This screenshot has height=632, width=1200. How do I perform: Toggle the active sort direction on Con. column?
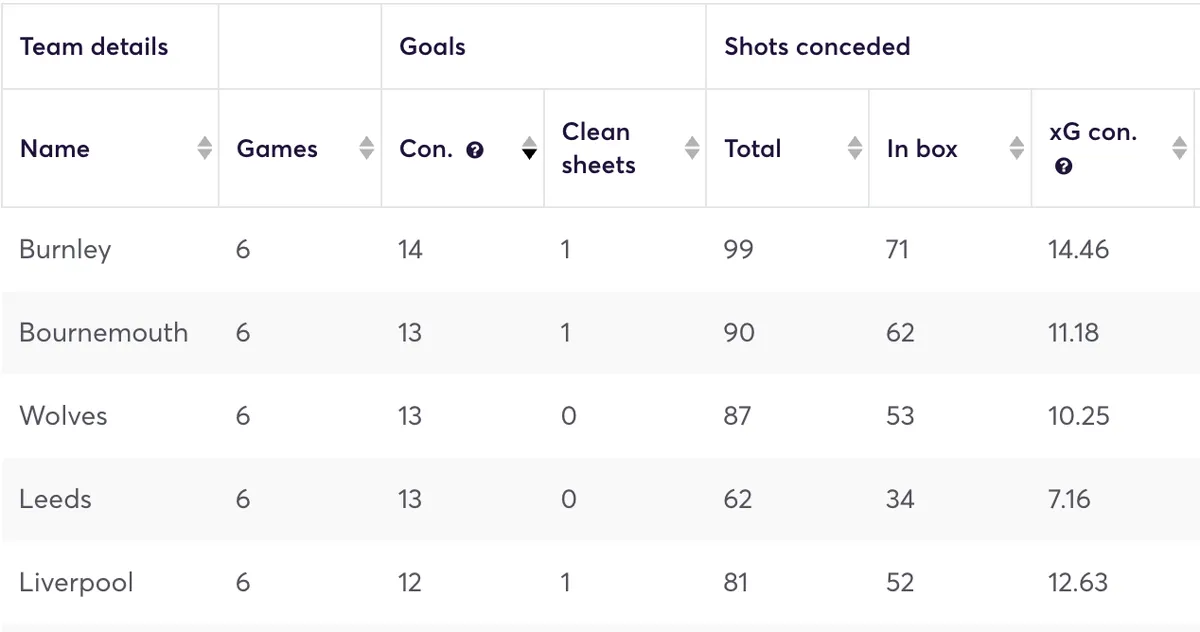tap(529, 148)
